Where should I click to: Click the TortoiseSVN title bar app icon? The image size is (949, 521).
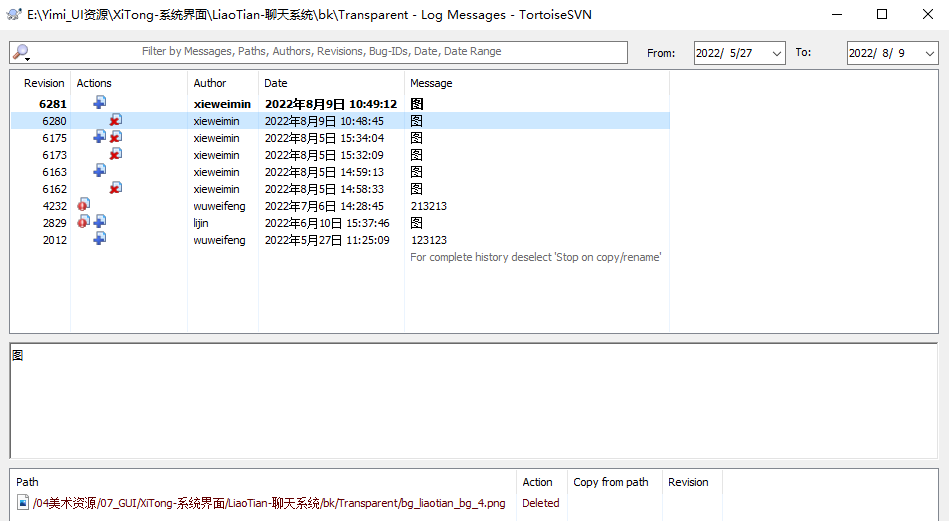(14, 15)
